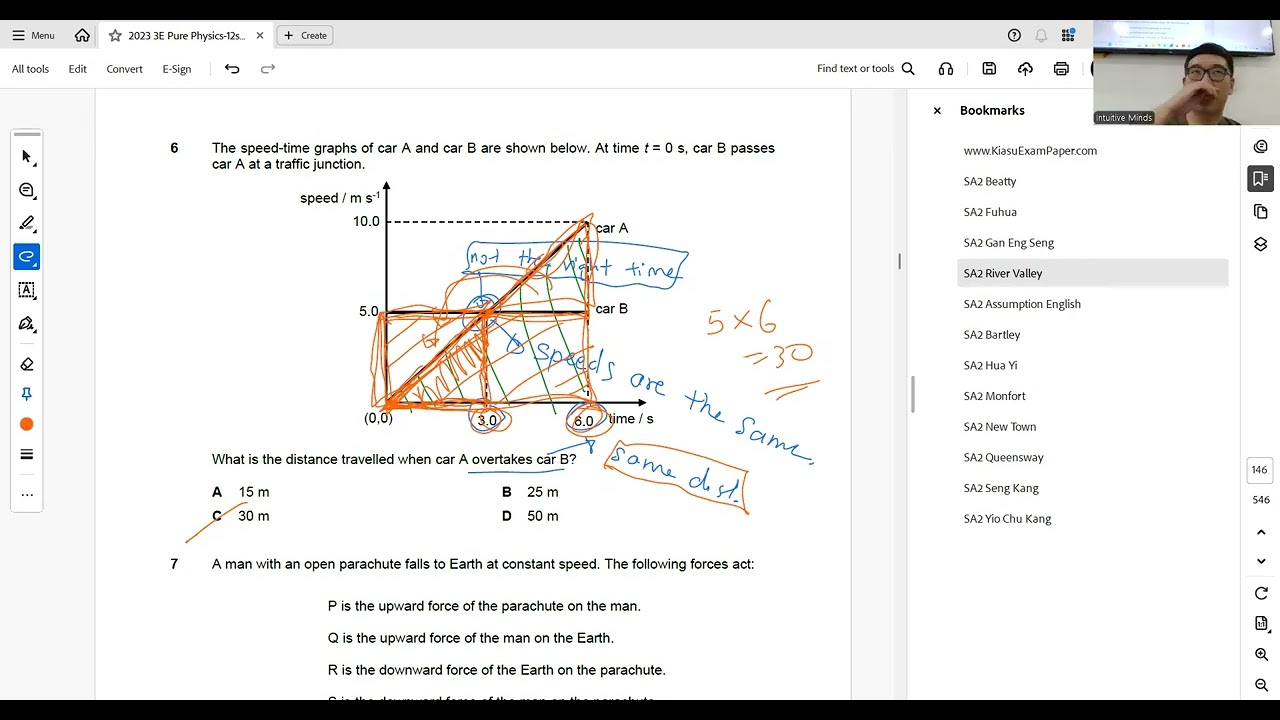Open the more tools ellipsis
The width and height of the screenshot is (1280, 720).
click(x=27, y=495)
